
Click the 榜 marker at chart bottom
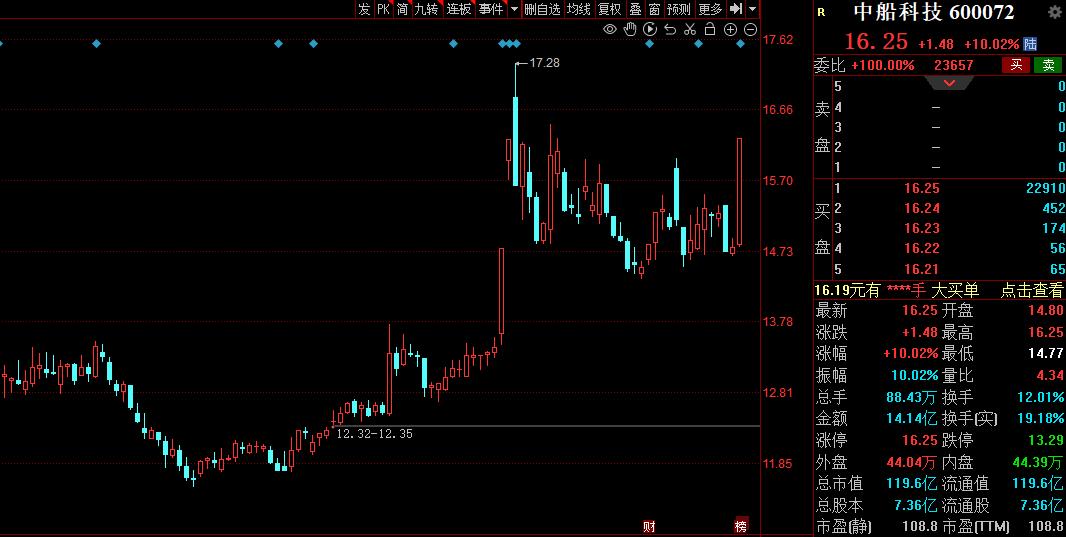[x=740, y=526]
